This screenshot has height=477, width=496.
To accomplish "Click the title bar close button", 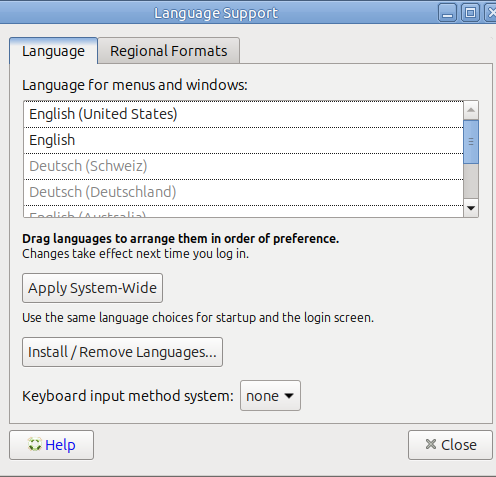I will 491,13.
